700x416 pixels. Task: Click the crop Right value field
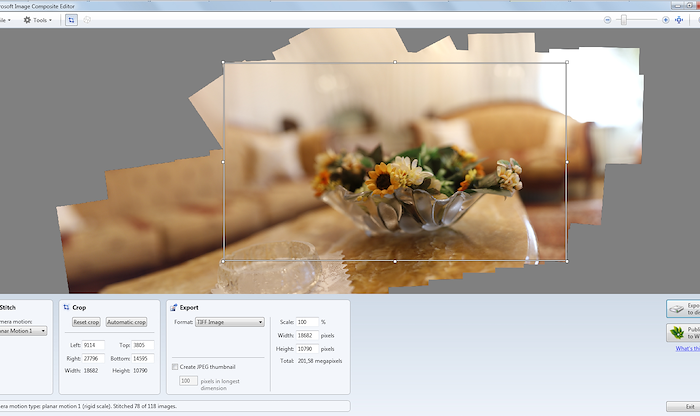coord(93,358)
